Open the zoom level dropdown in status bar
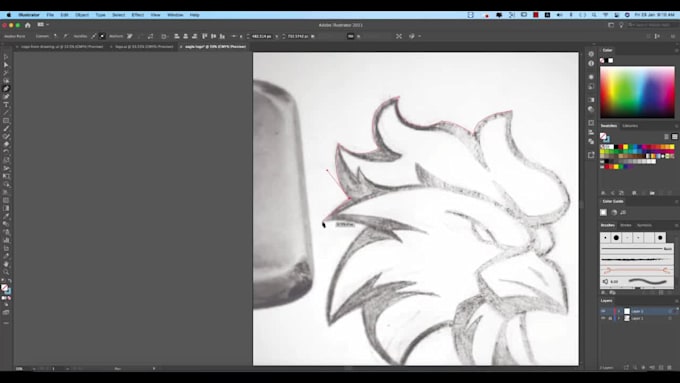The height and width of the screenshot is (383, 680). [34, 369]
